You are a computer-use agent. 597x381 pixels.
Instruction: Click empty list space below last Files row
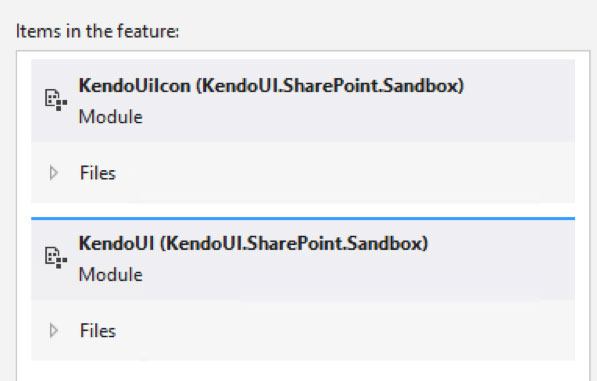point(303,371)
